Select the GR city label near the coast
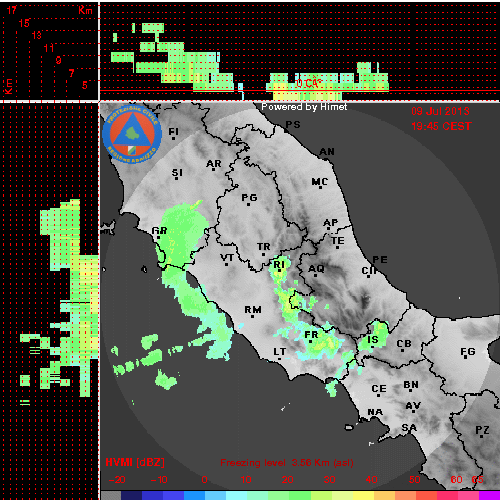The image size is (500, 500). (x=159, y=231)
